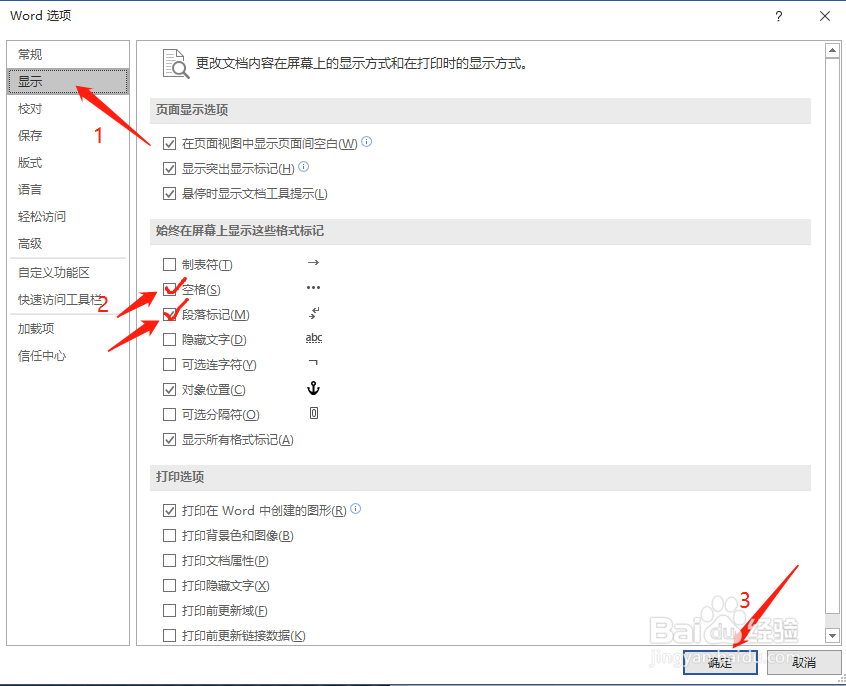Enable the 制表符 tab characters checkbox
The height and width of the screenshot is (686, 846).
click(x=170, y=264)
